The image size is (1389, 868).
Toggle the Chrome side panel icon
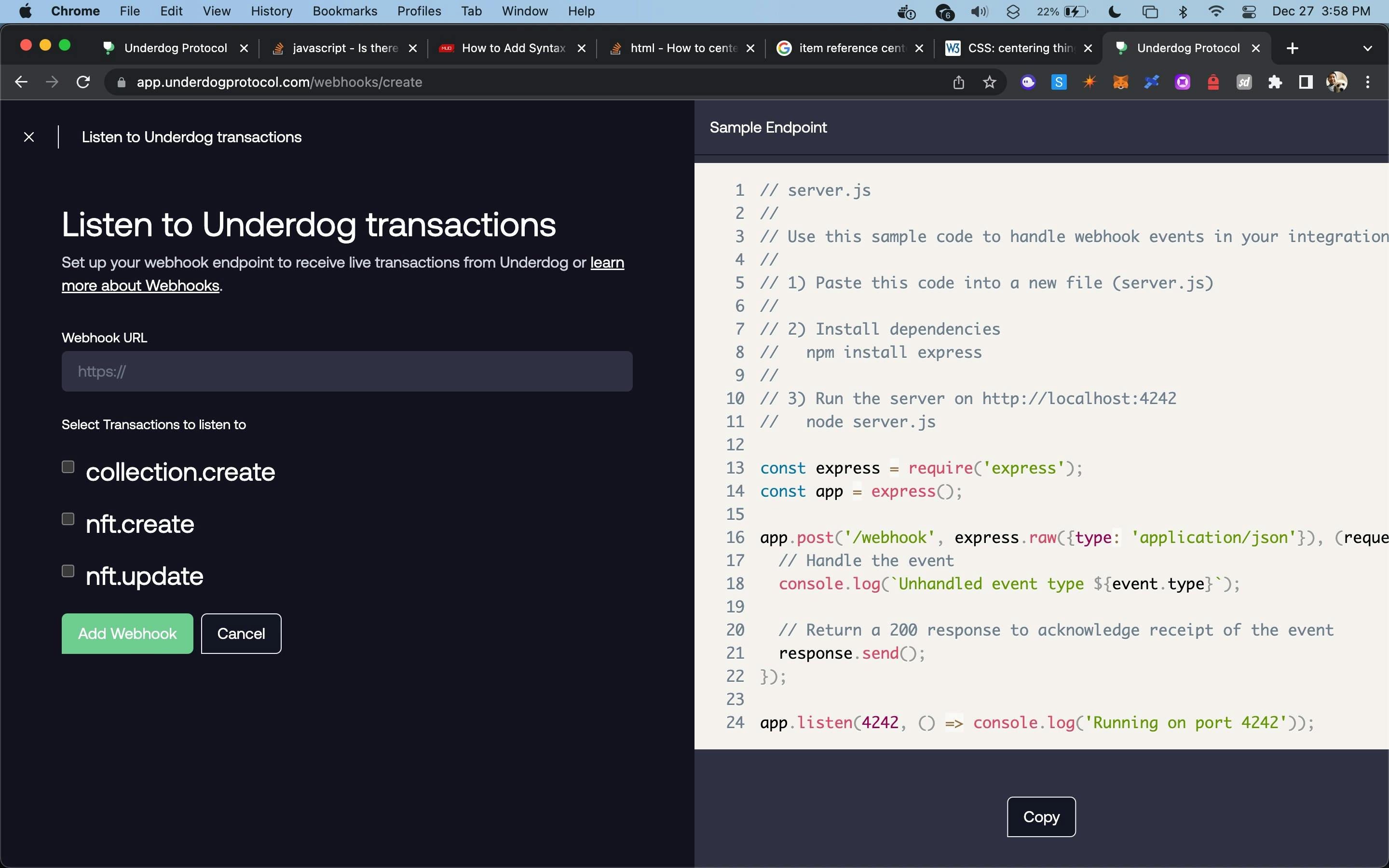pos(1306,82)
